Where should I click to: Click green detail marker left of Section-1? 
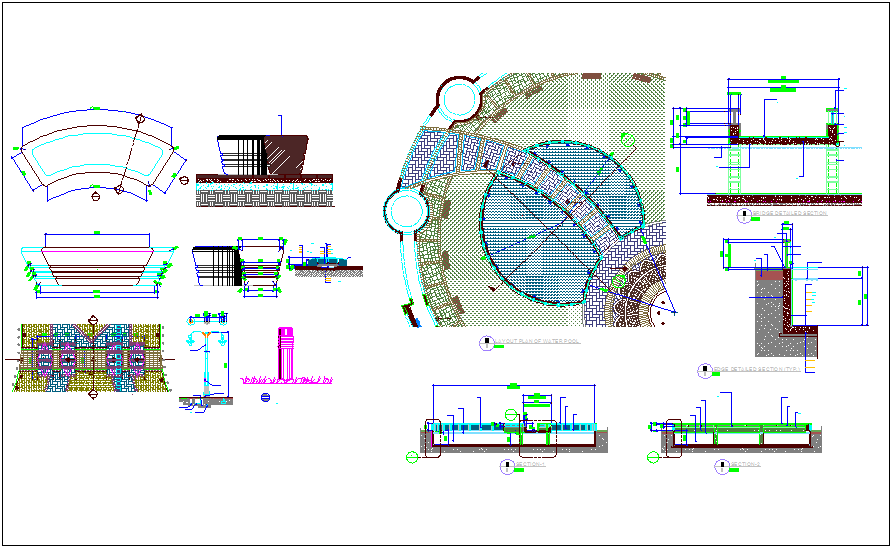412,456
